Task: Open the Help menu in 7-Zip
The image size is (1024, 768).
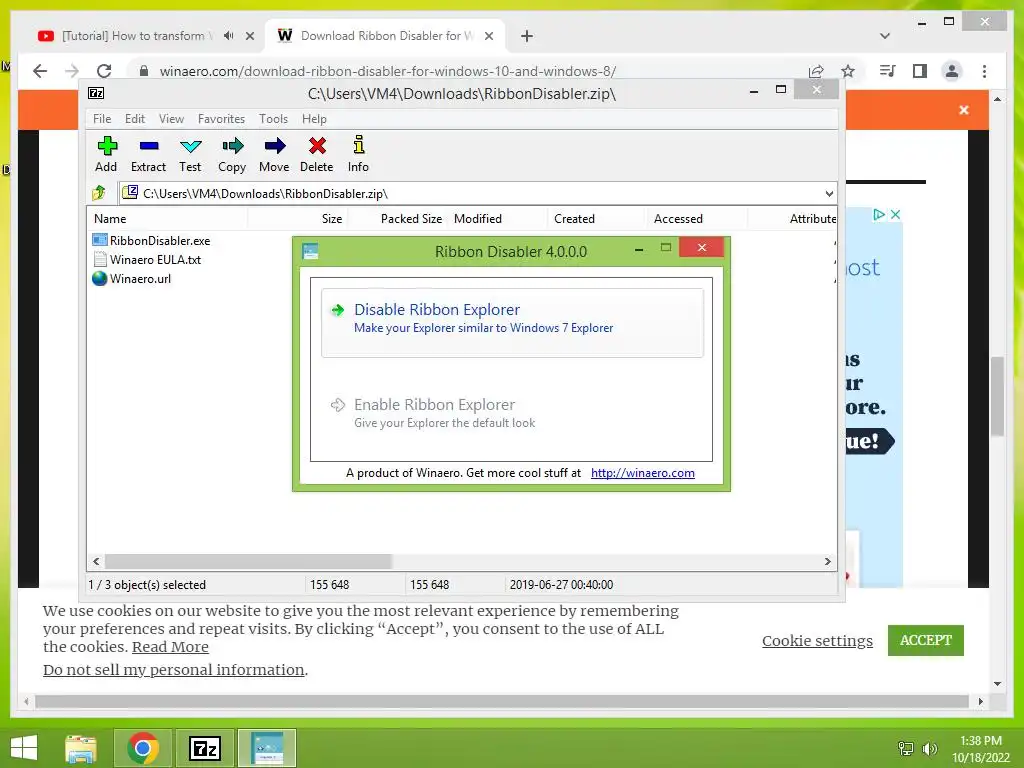Action: click(x=314, y=119)
